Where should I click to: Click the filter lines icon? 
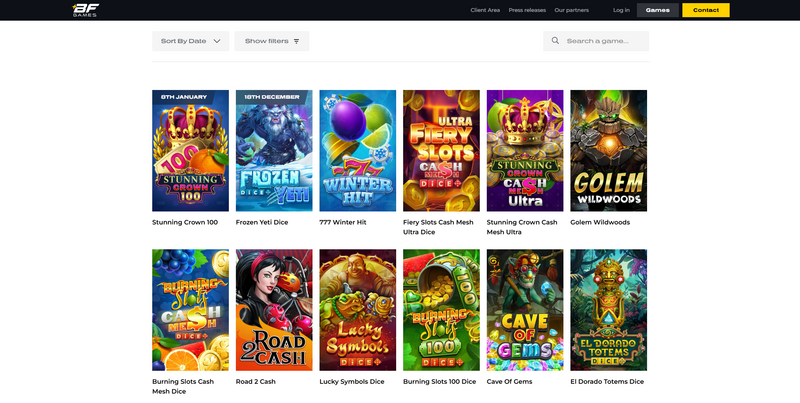pos(296,41)
